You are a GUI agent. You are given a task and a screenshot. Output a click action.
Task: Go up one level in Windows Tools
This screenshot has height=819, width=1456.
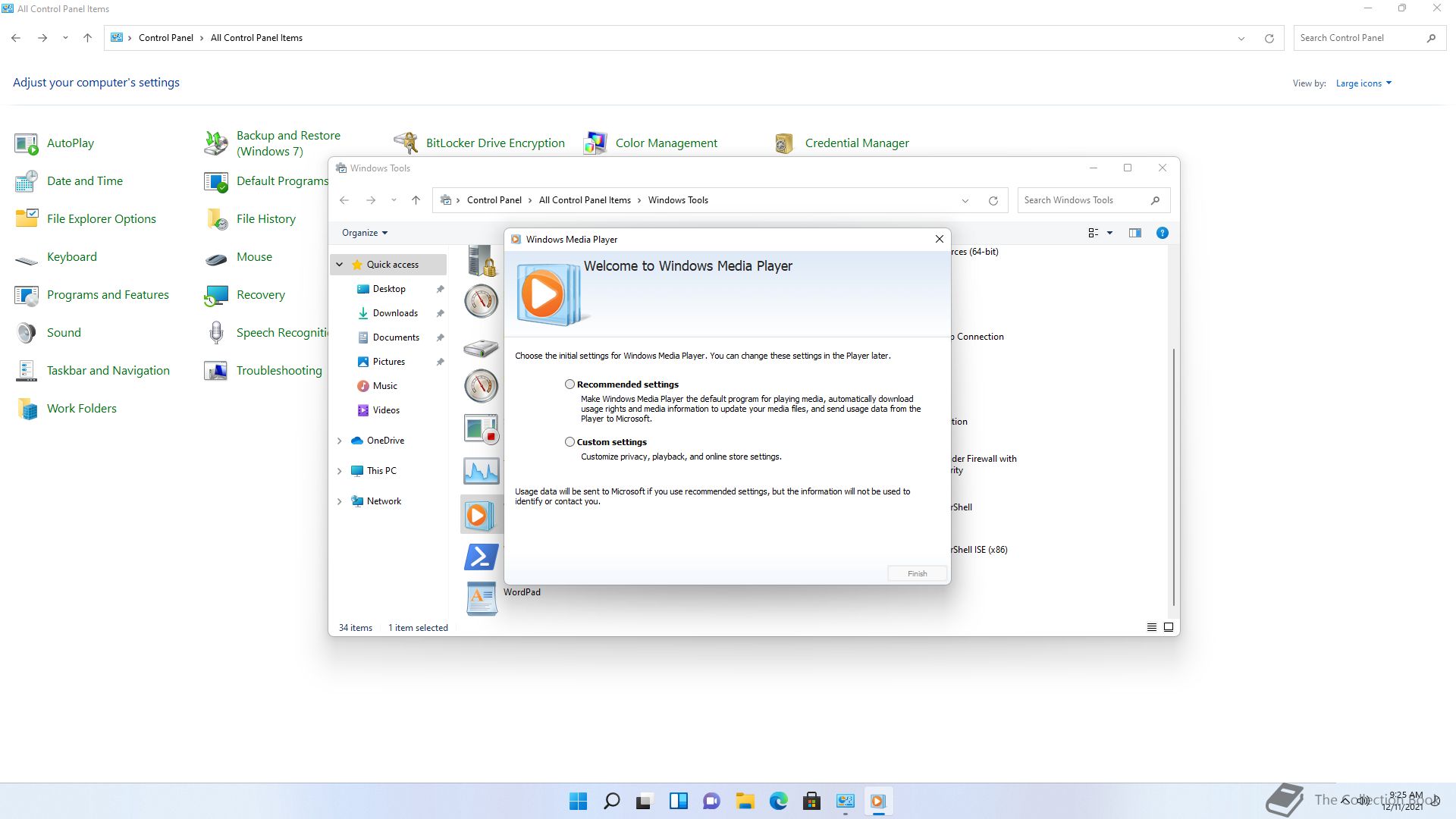pos(416,200)
